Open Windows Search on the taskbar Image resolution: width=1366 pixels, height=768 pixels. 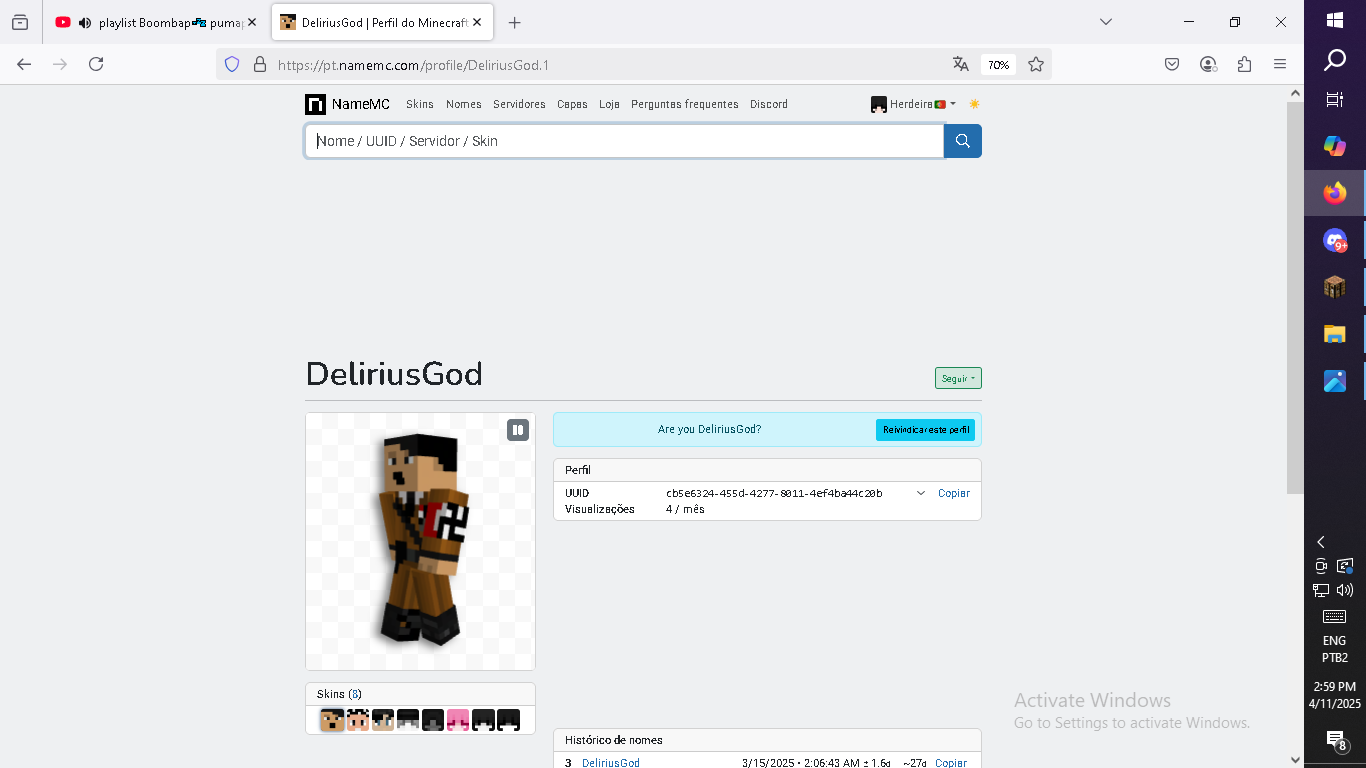[x=1335, y=61]
